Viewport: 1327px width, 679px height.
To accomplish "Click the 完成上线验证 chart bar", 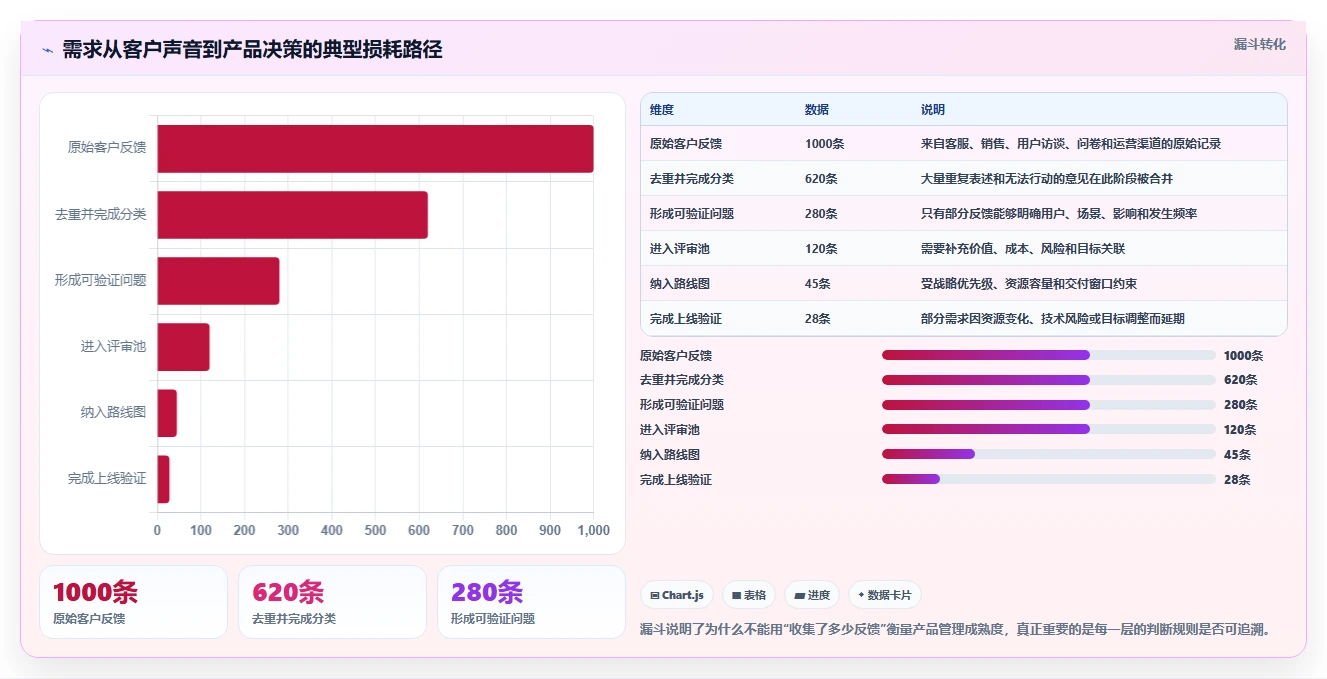I will tap(163, 478).
